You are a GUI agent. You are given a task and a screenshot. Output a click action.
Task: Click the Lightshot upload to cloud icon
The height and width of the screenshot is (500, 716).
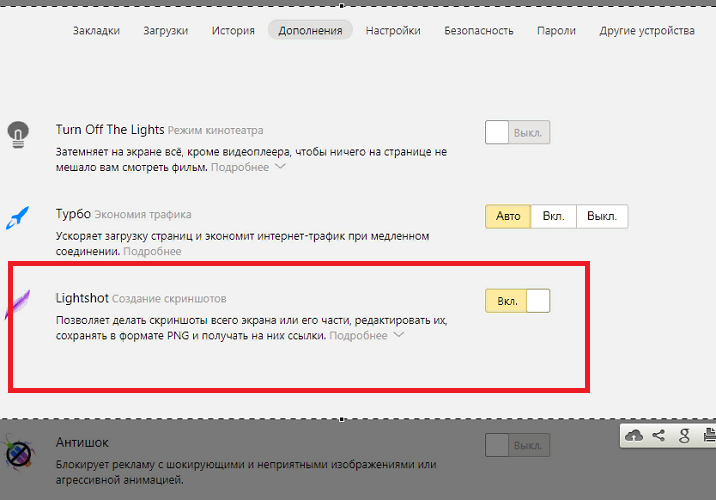pyautogui.click(x=634, y=435)
